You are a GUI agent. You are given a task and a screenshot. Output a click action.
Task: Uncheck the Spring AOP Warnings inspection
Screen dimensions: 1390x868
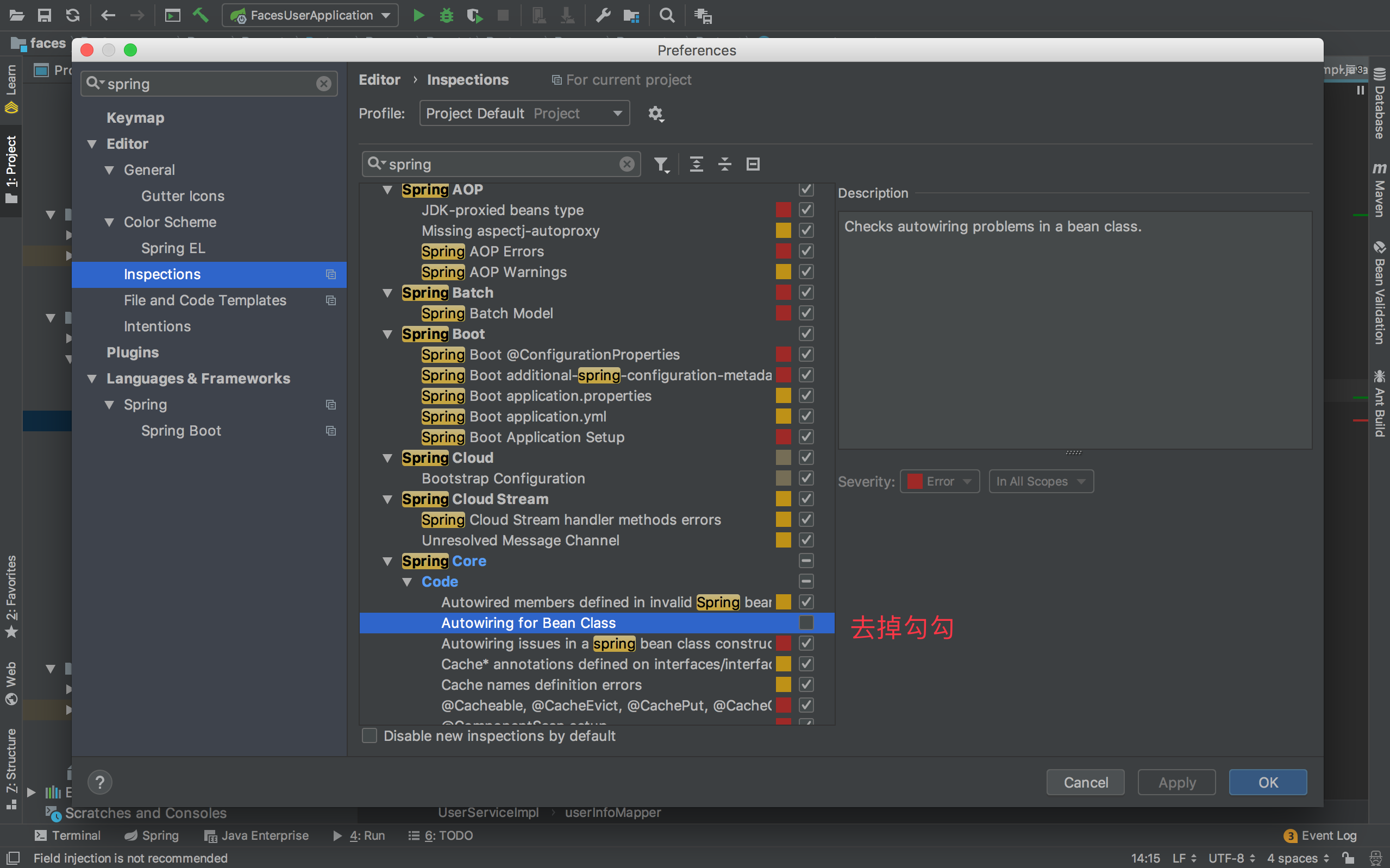806,272
